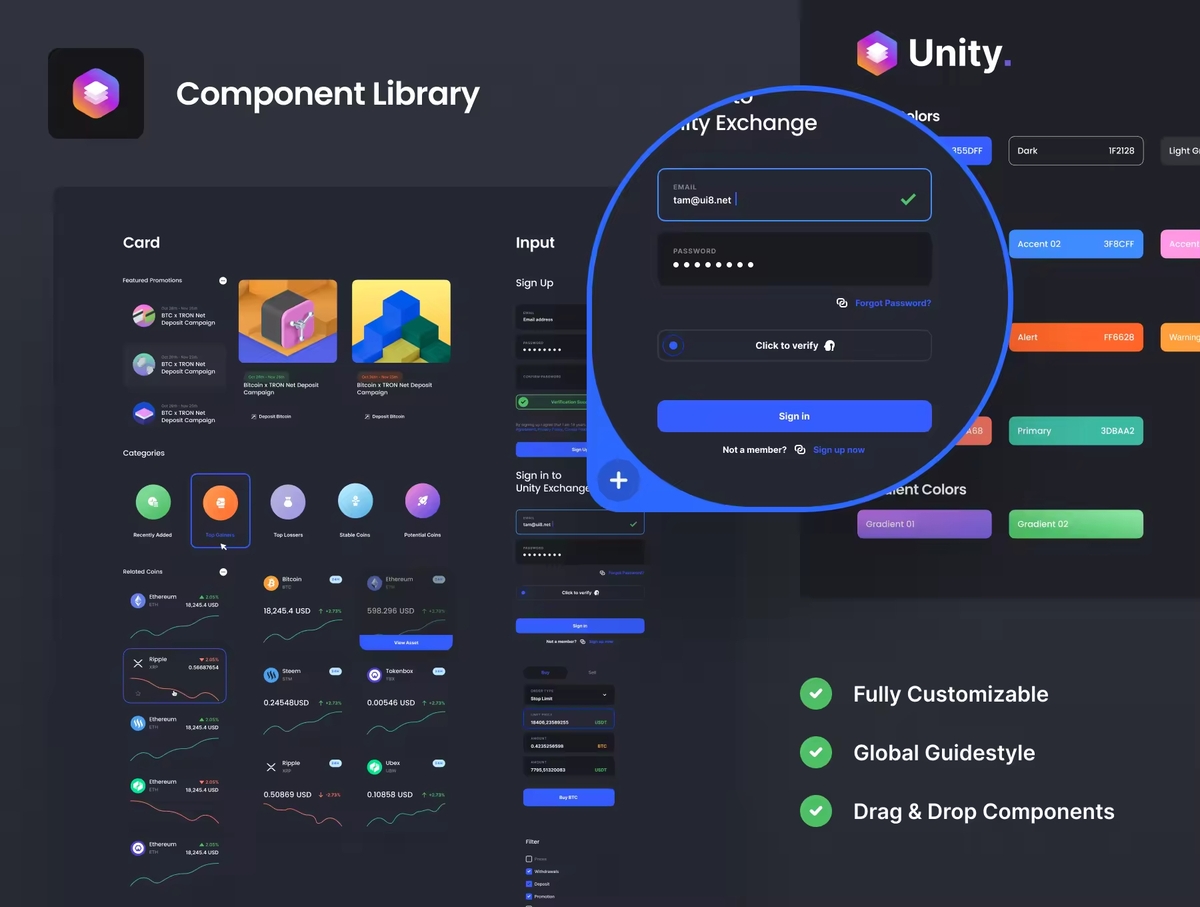Click the Top Losers money bag icon
The image size is (1200, 907).
(x=288, y=502)
